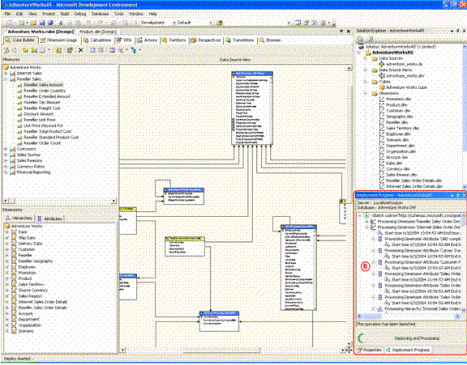The width and height of the screenshot is (467, 365).
Task: Click 'The operation has been launched' status text
Action: tap(386, 324)
